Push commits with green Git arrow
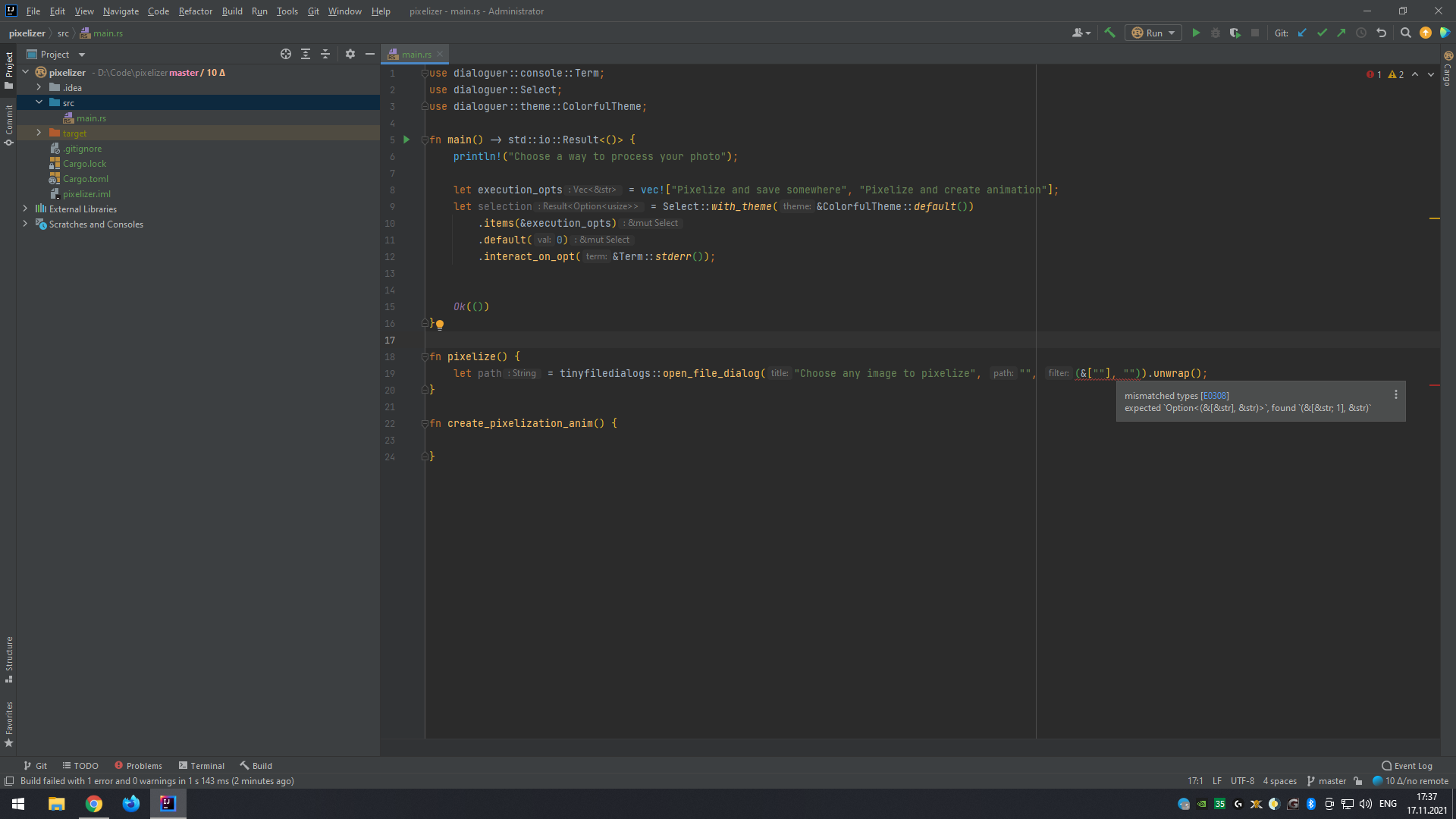Viewport: 1456px width, 819px height. [x=1341, y=33]
